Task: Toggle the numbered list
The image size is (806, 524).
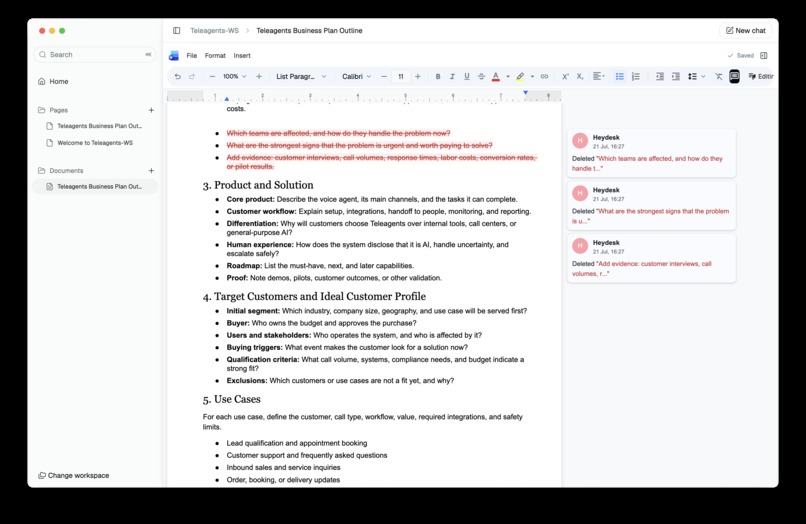Action: (636, 76)
